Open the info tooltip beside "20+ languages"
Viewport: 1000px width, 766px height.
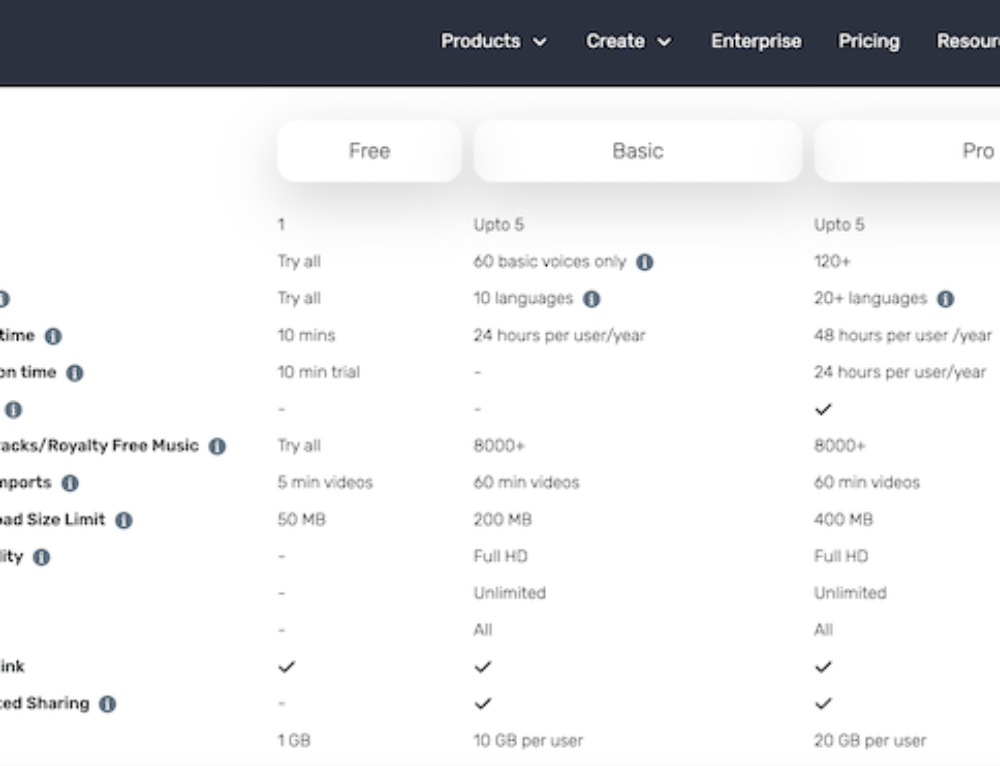[945, 299]
